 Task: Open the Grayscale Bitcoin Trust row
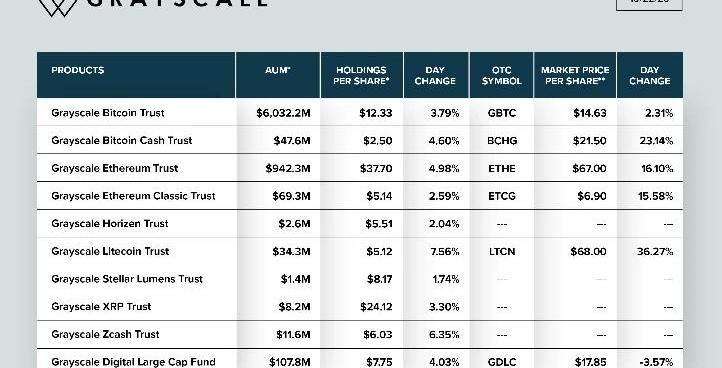(x=360, y=112)
